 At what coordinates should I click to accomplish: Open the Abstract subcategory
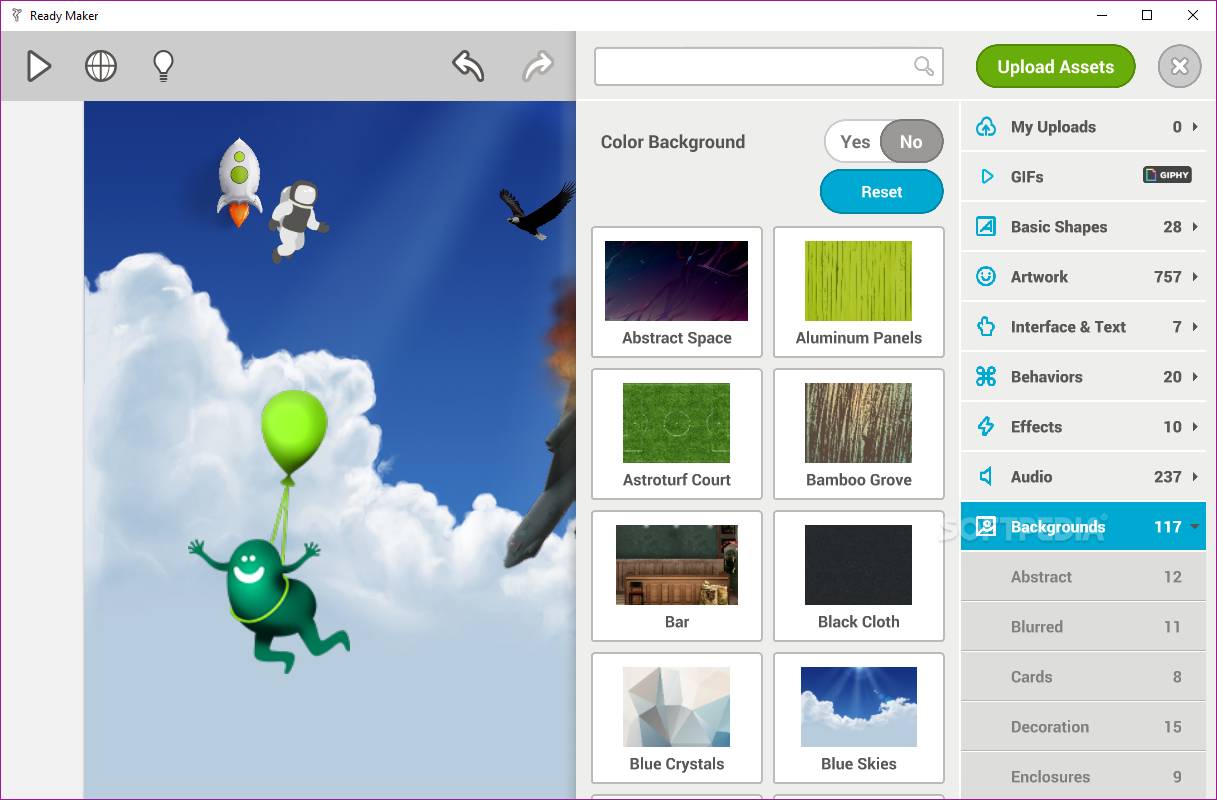point(1083,577)
